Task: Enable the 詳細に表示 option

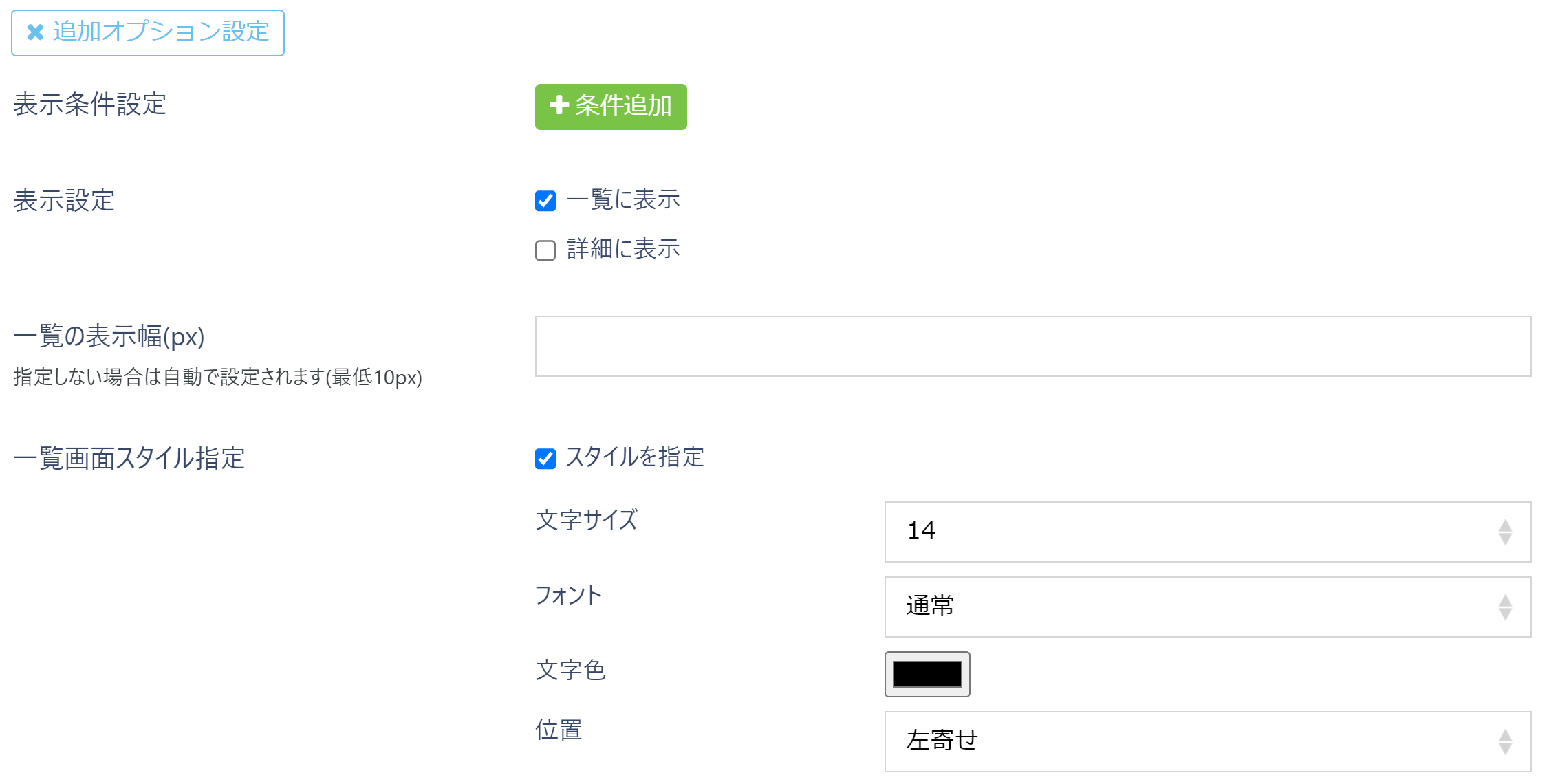Action: click(545, 251)
